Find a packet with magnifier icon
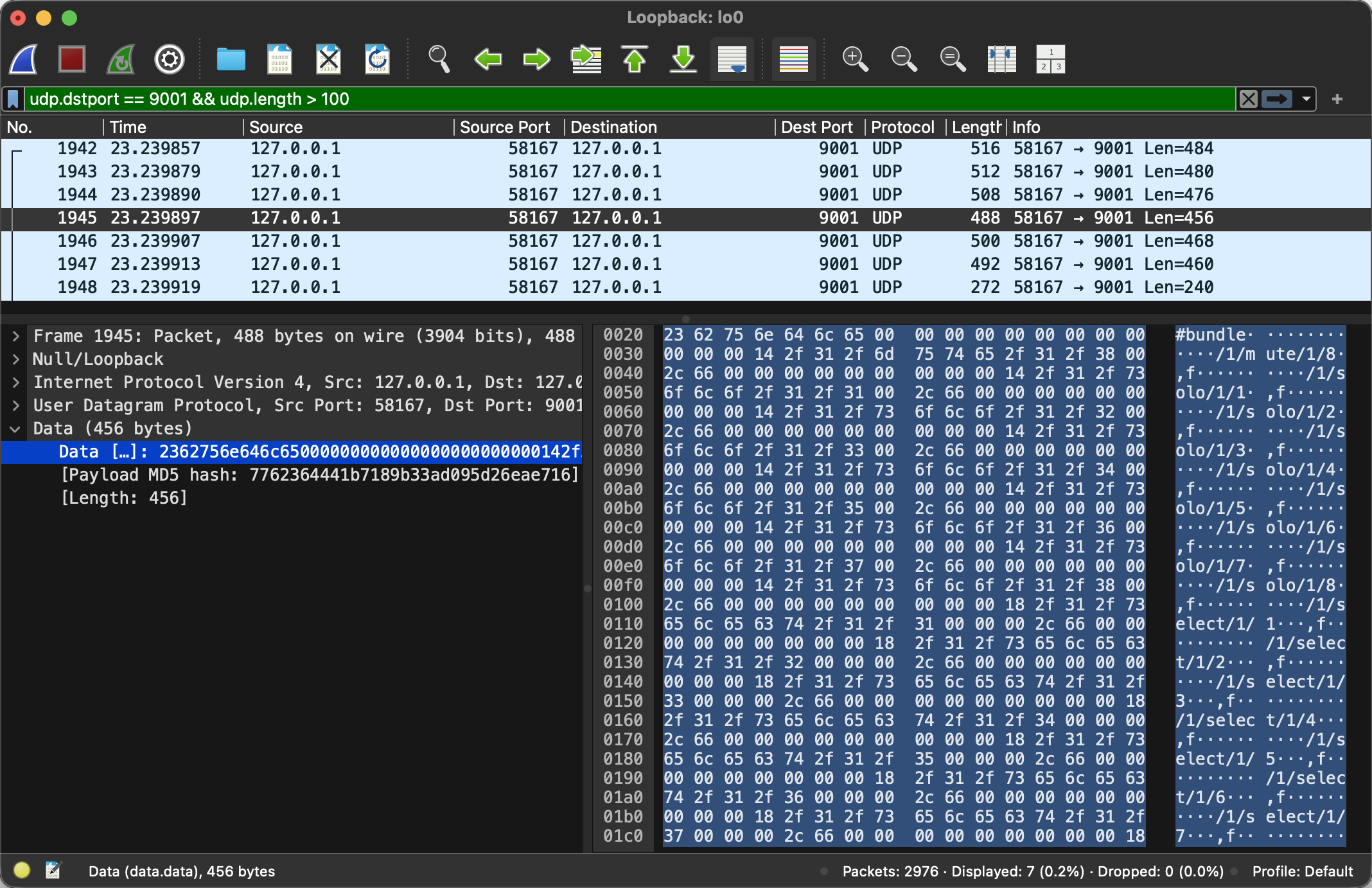Viewport: 1372px width, 888px height. tap(439, 60)
